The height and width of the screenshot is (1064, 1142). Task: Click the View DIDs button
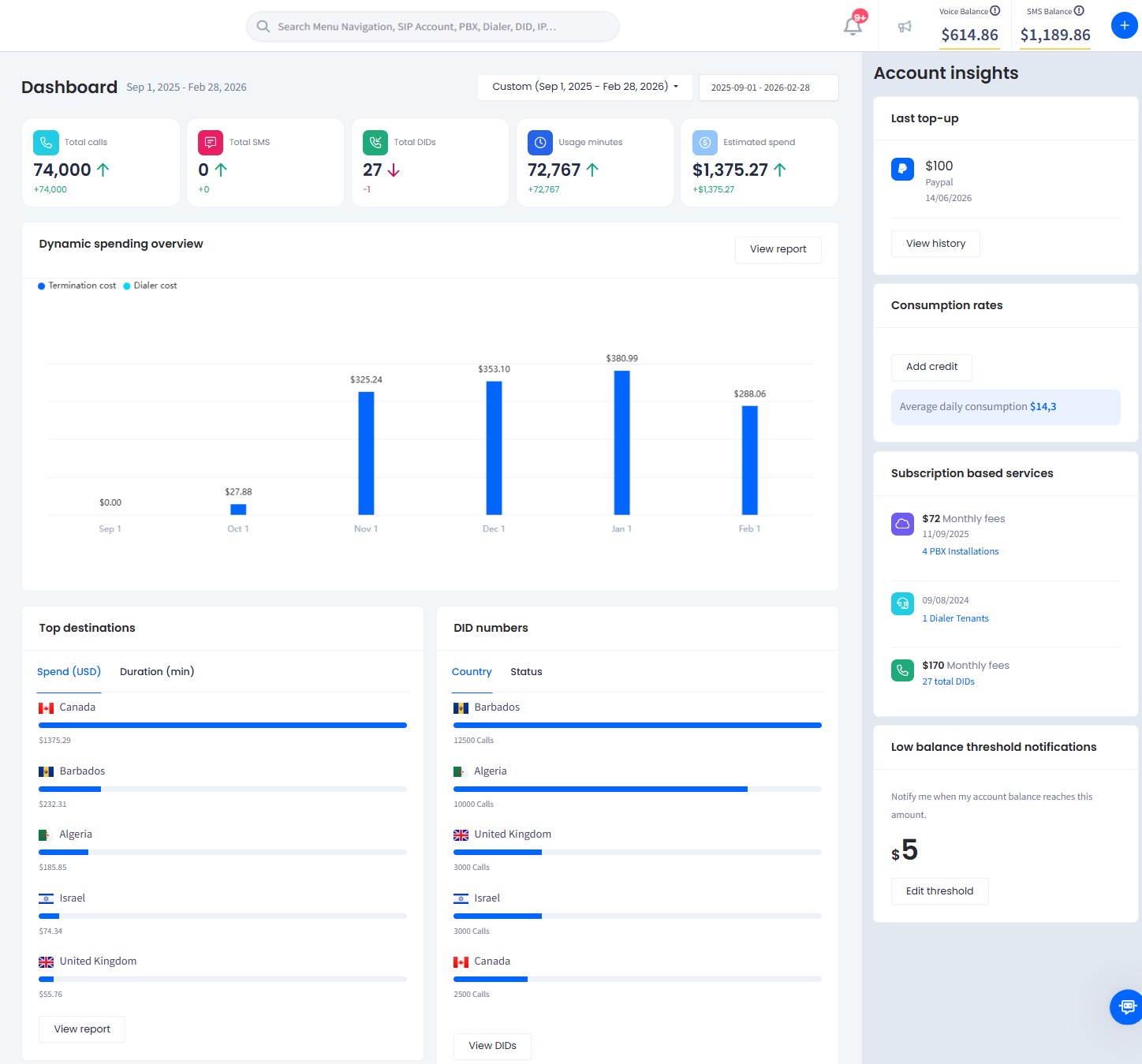492,1046
